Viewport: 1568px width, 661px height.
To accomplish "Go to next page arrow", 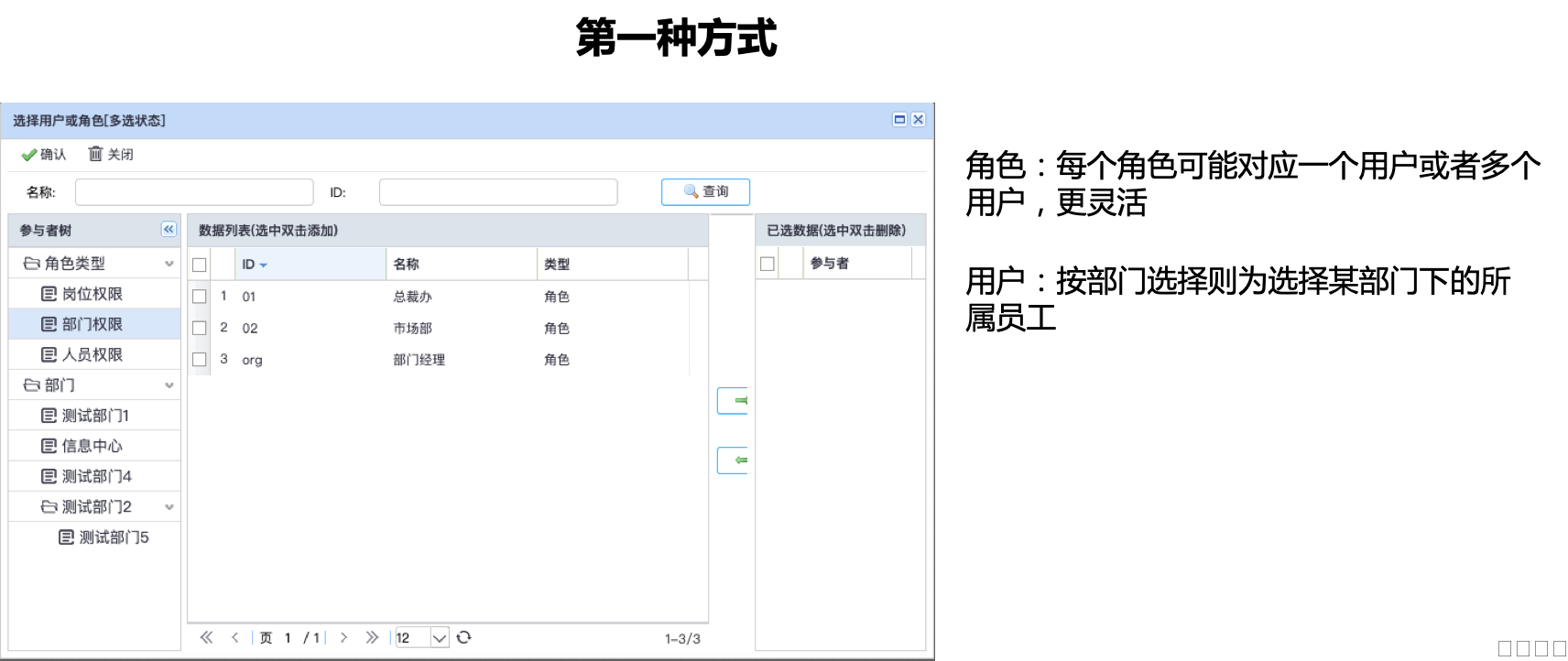I will point(343,637).
